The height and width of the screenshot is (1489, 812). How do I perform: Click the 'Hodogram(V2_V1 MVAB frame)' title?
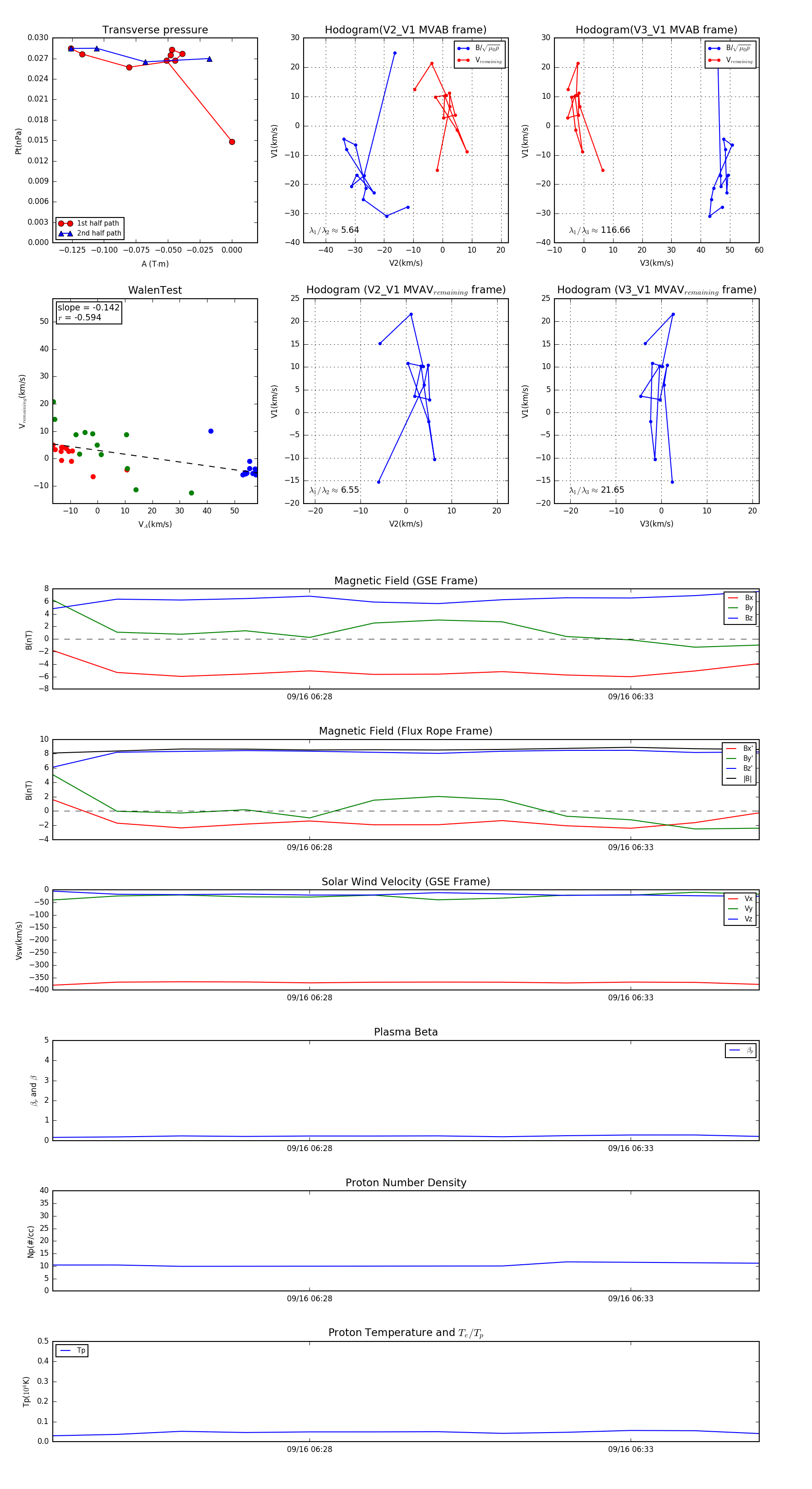tap(406, 30)
